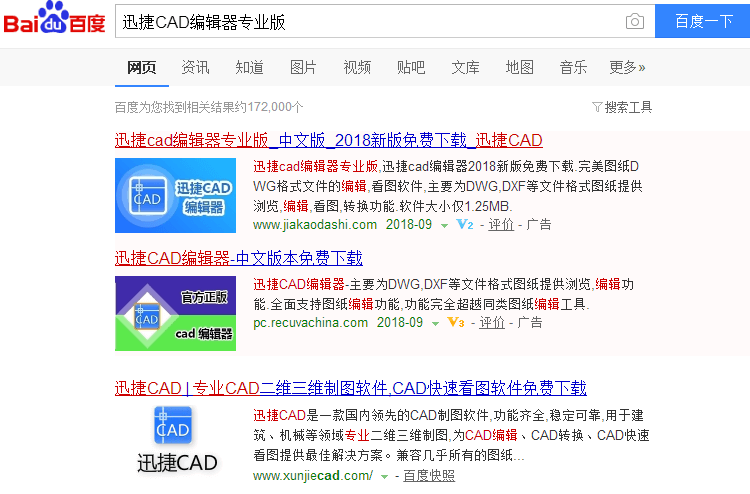The width and height of the screenshot is (750, 494).
Task: Expand 更多» categories
Action: pyautogui.click(x=627, y=67)
